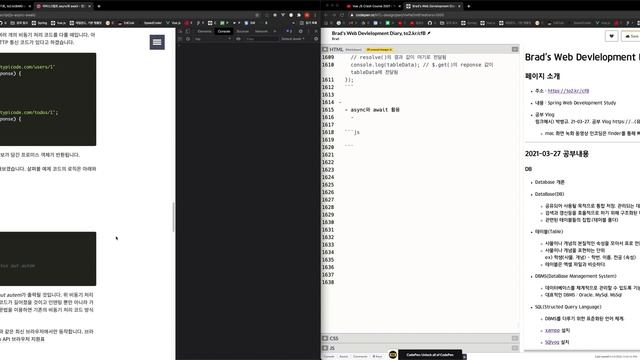Open the https://to2.kr/cfB link

[568, 91]
